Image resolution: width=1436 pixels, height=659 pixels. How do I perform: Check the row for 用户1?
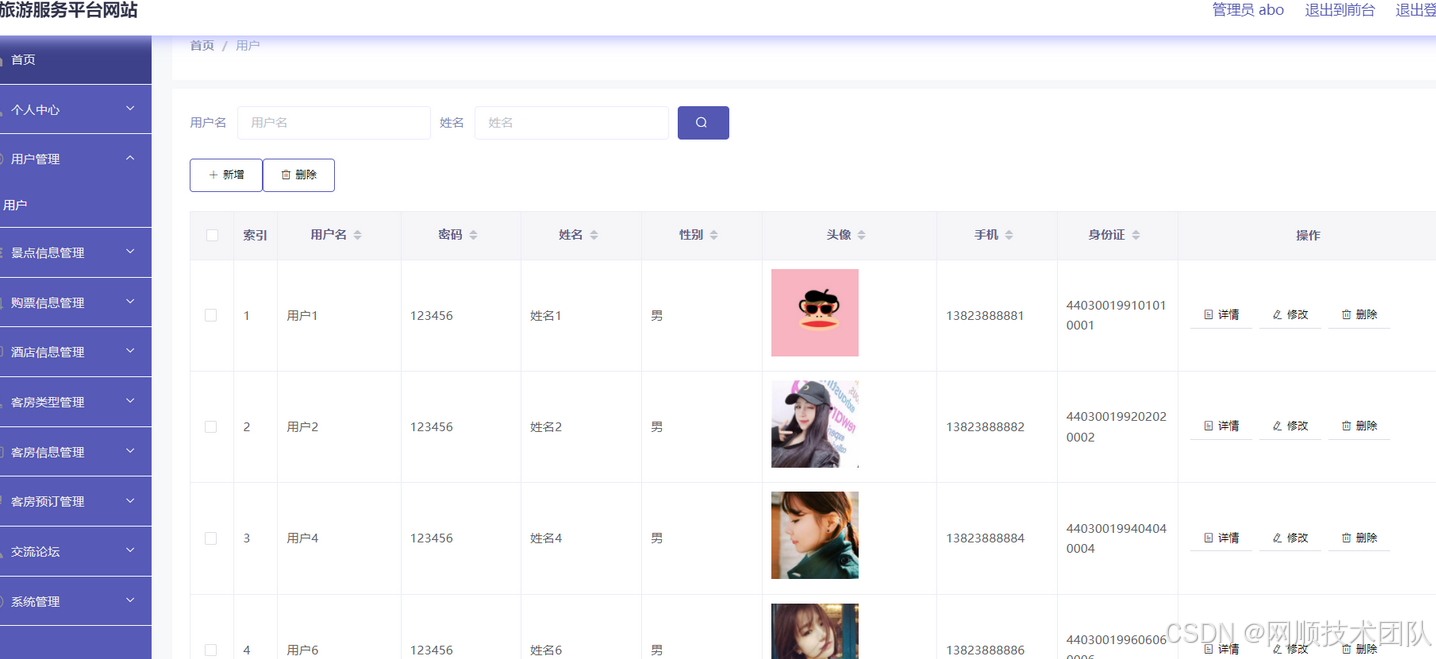(x=211, y=315)
